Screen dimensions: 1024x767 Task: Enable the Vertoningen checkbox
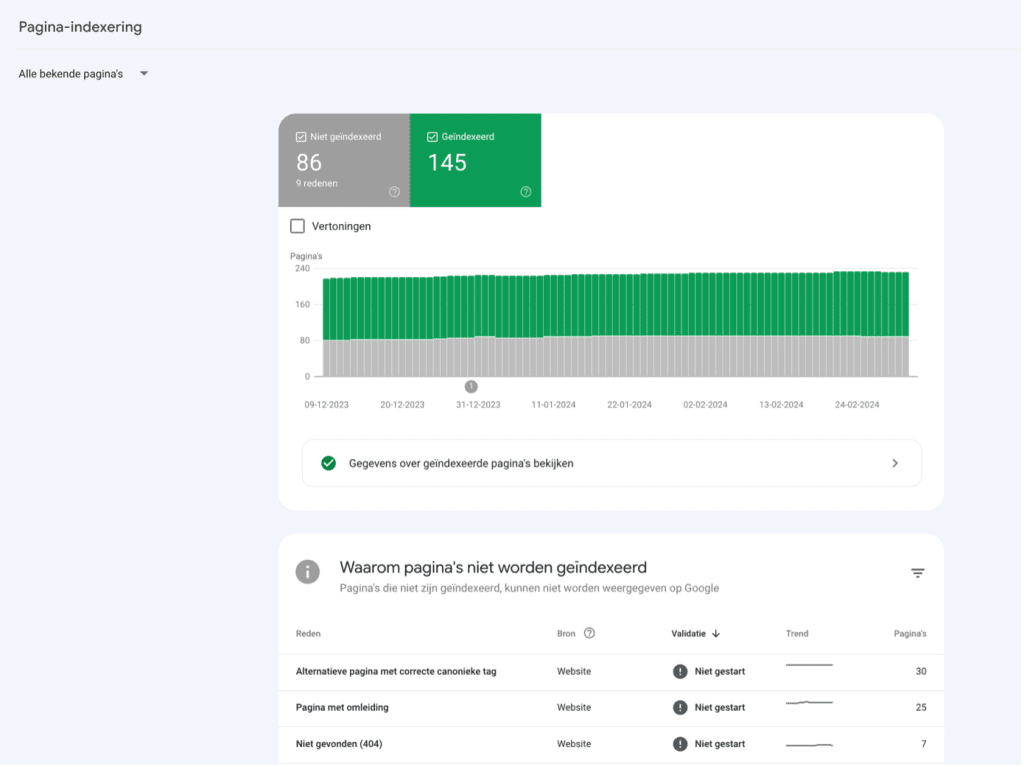(x=297, y=226)
